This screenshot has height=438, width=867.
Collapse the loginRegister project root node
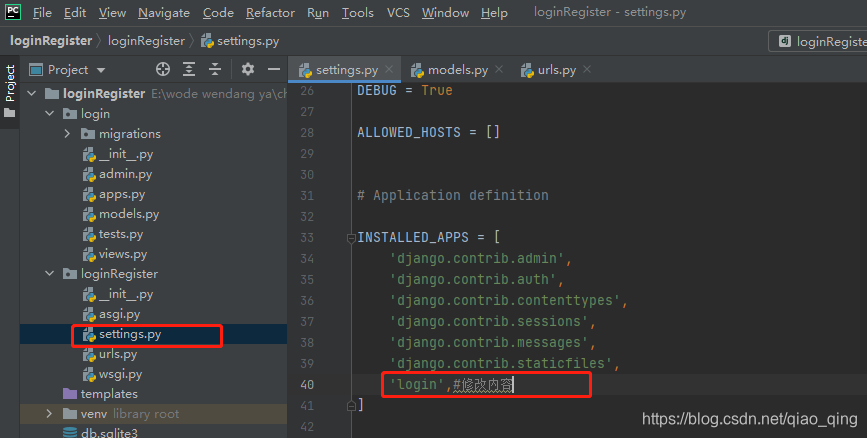click(32, 93)
